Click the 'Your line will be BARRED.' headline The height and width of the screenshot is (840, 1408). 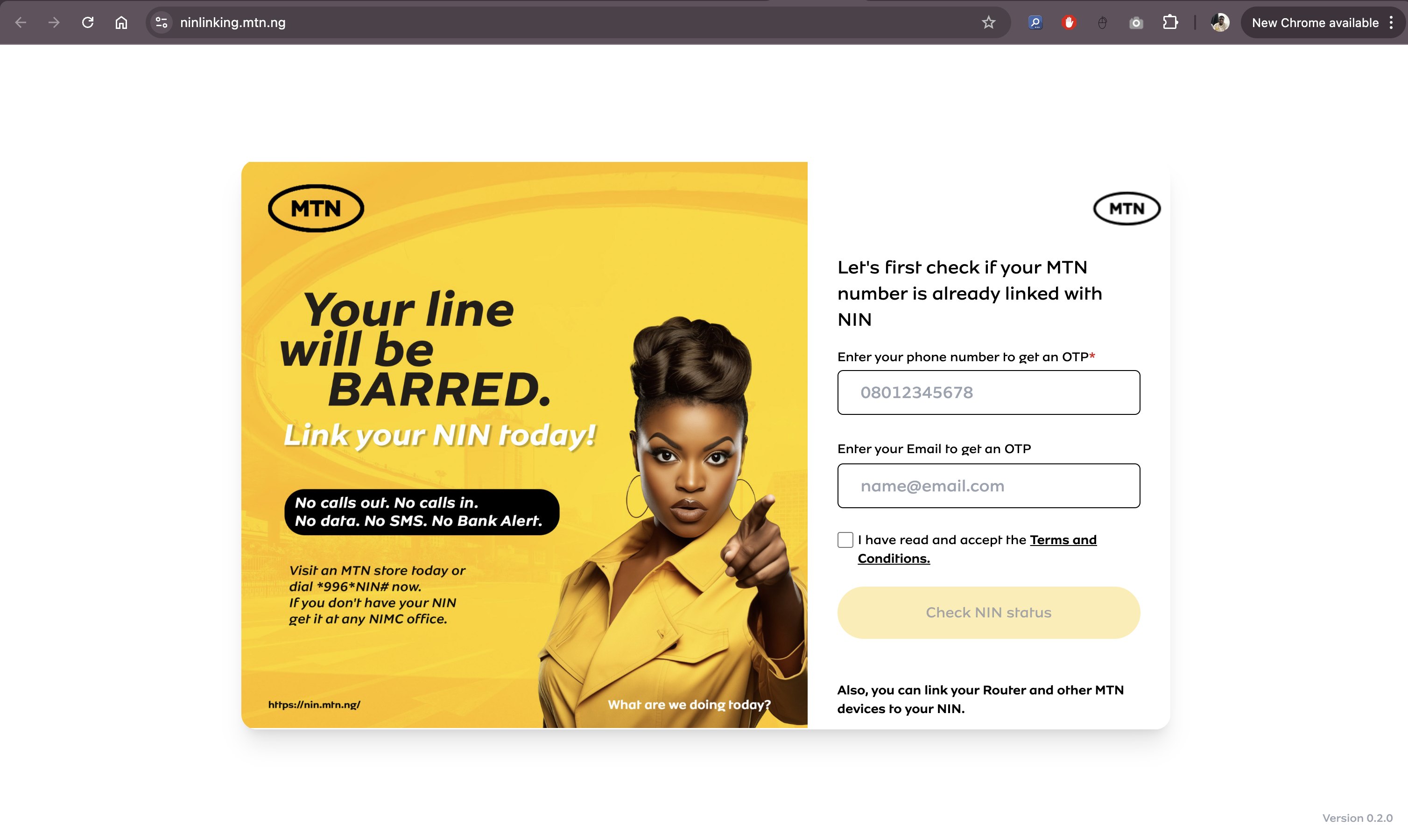point(415,349)
